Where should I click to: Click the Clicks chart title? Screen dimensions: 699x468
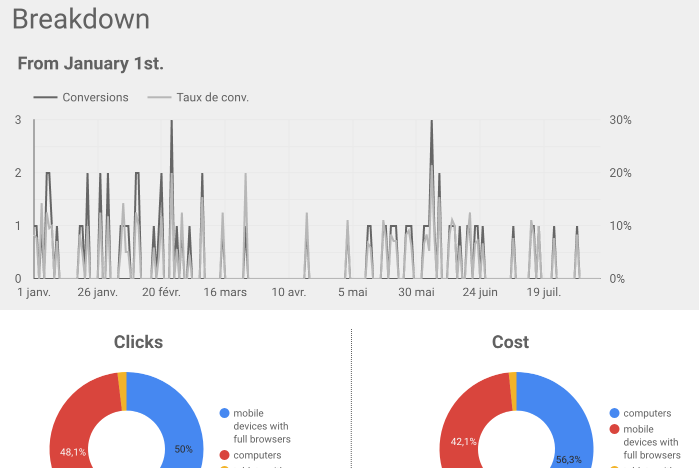point(138,342)
